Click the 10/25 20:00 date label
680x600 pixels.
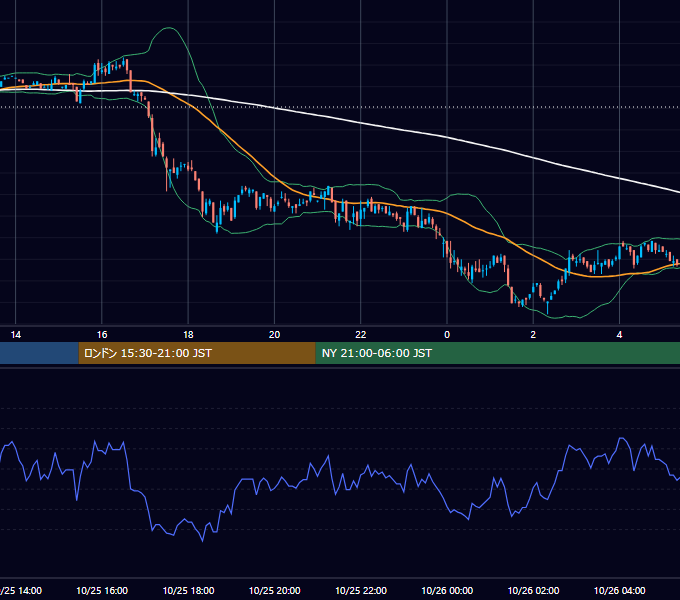tap(275, 590)
